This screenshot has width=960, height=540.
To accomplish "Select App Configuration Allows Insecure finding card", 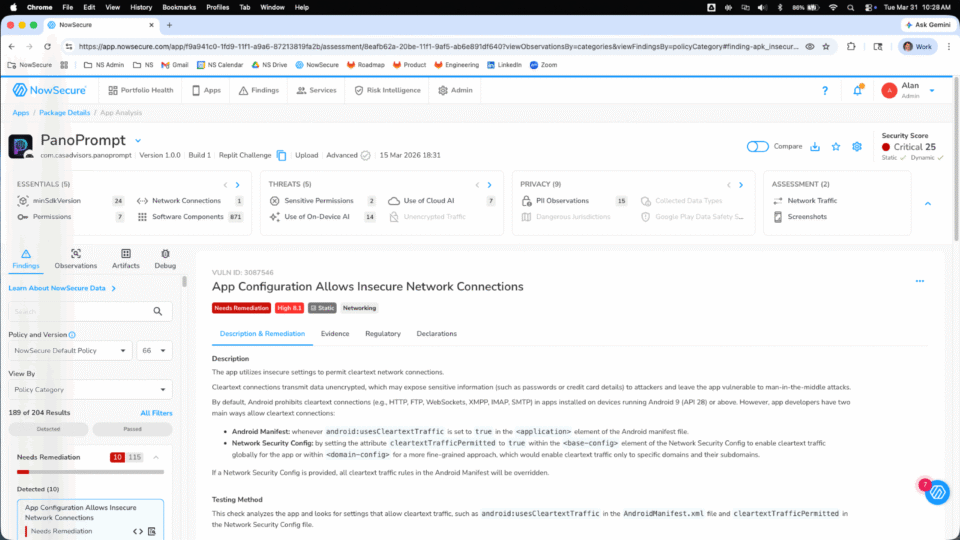I will pyautogui.click(x=91, y=519).
